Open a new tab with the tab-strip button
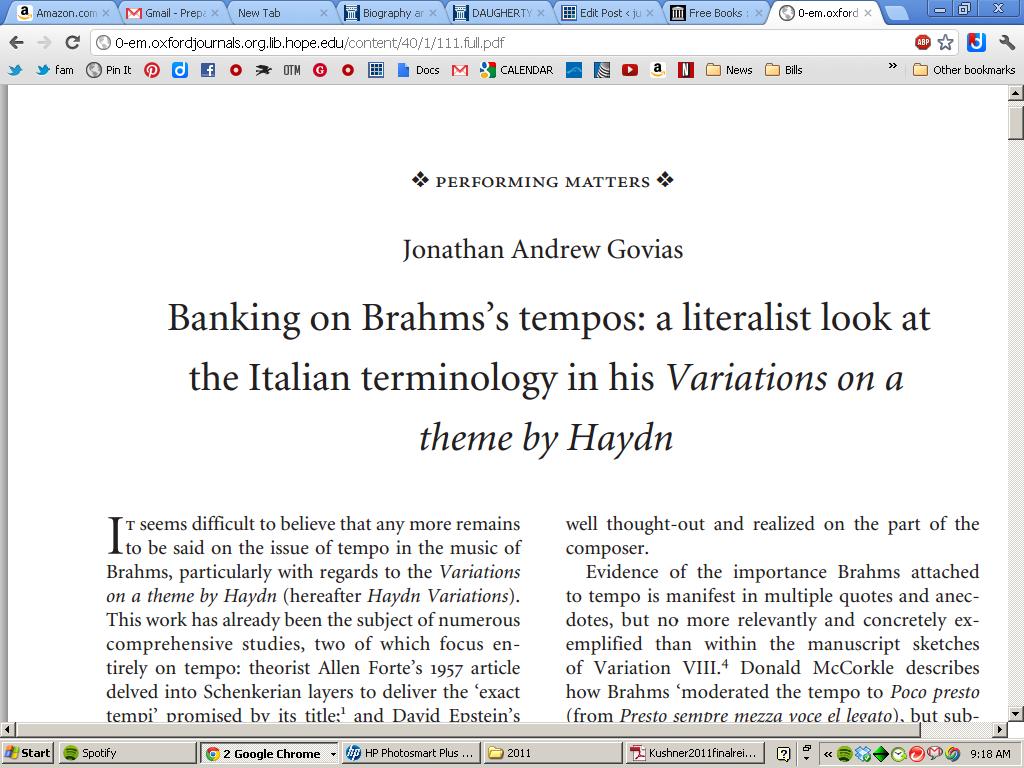 click(895, 13)
